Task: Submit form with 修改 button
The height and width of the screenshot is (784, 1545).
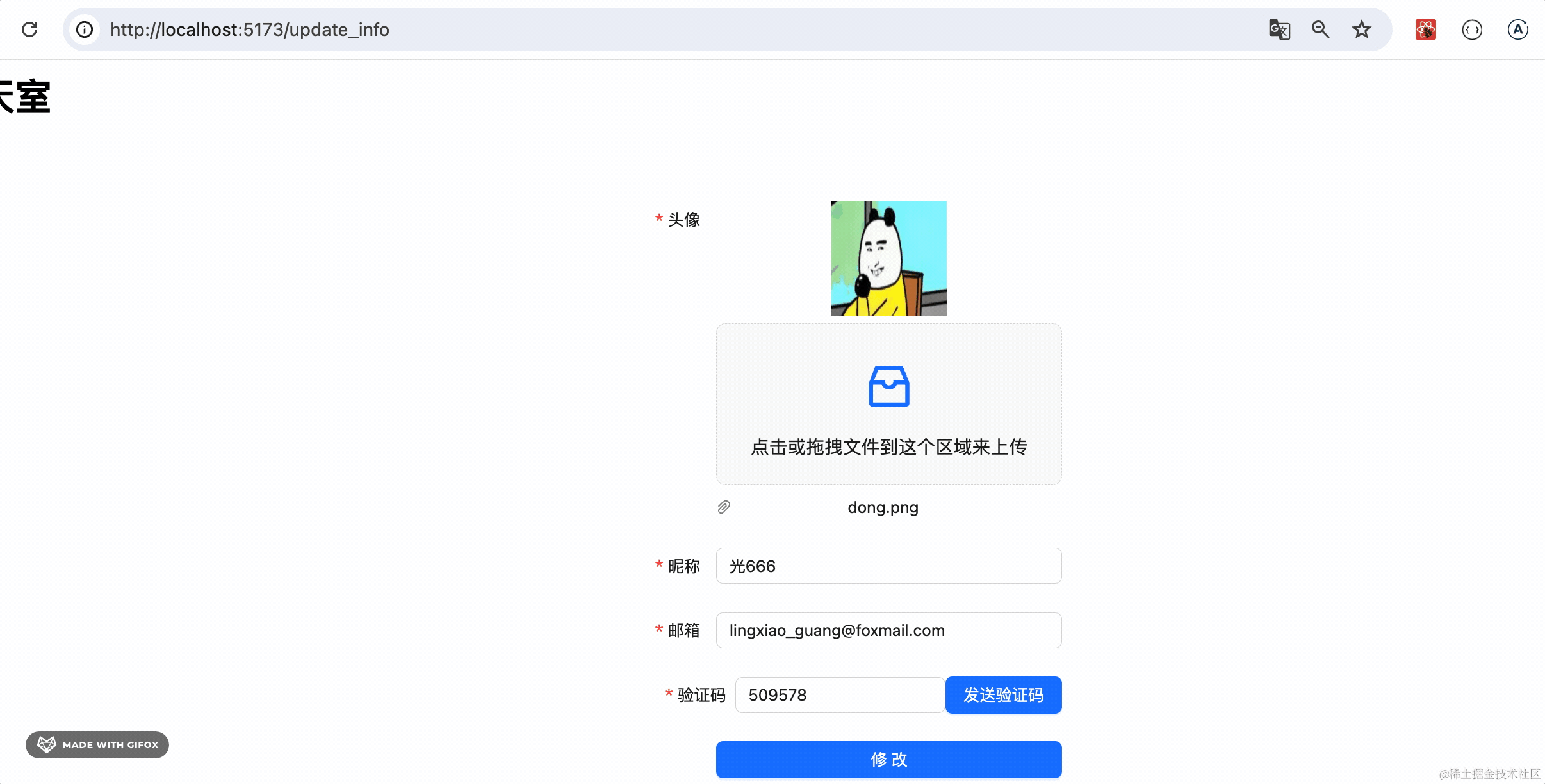Action: tap(888, 760)
